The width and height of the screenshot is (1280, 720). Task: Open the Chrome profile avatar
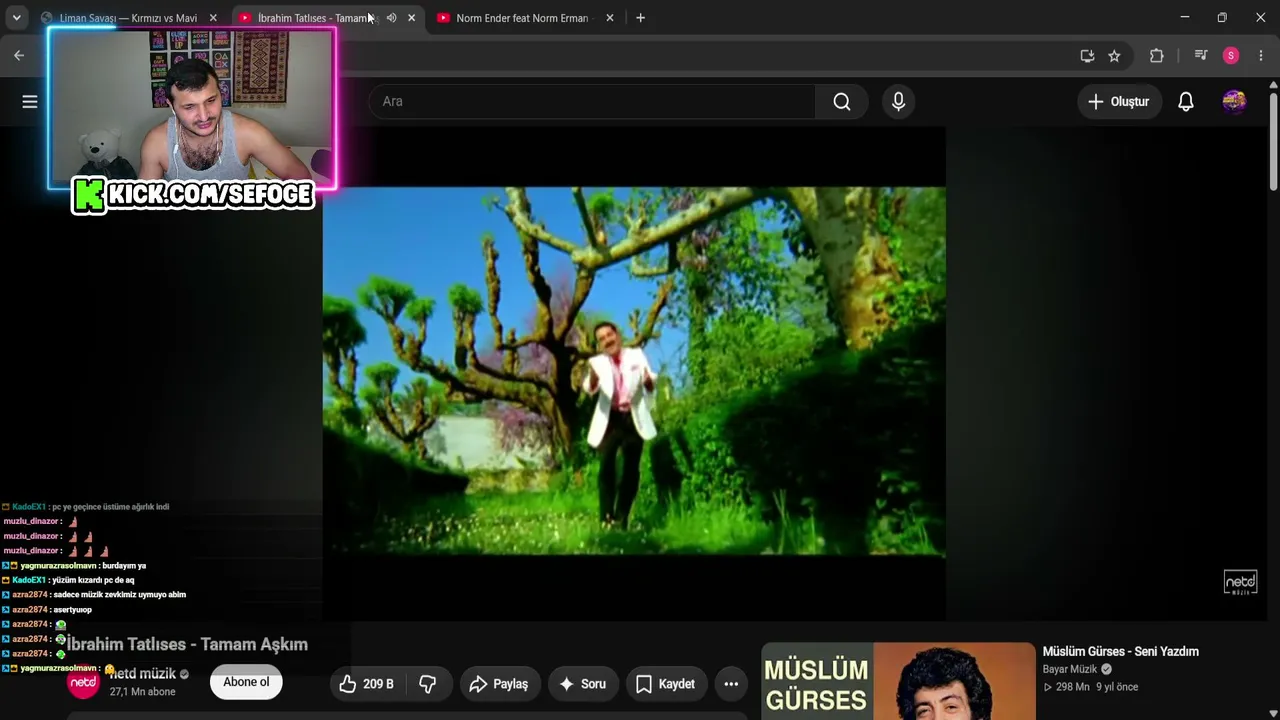click(1231, 56)
